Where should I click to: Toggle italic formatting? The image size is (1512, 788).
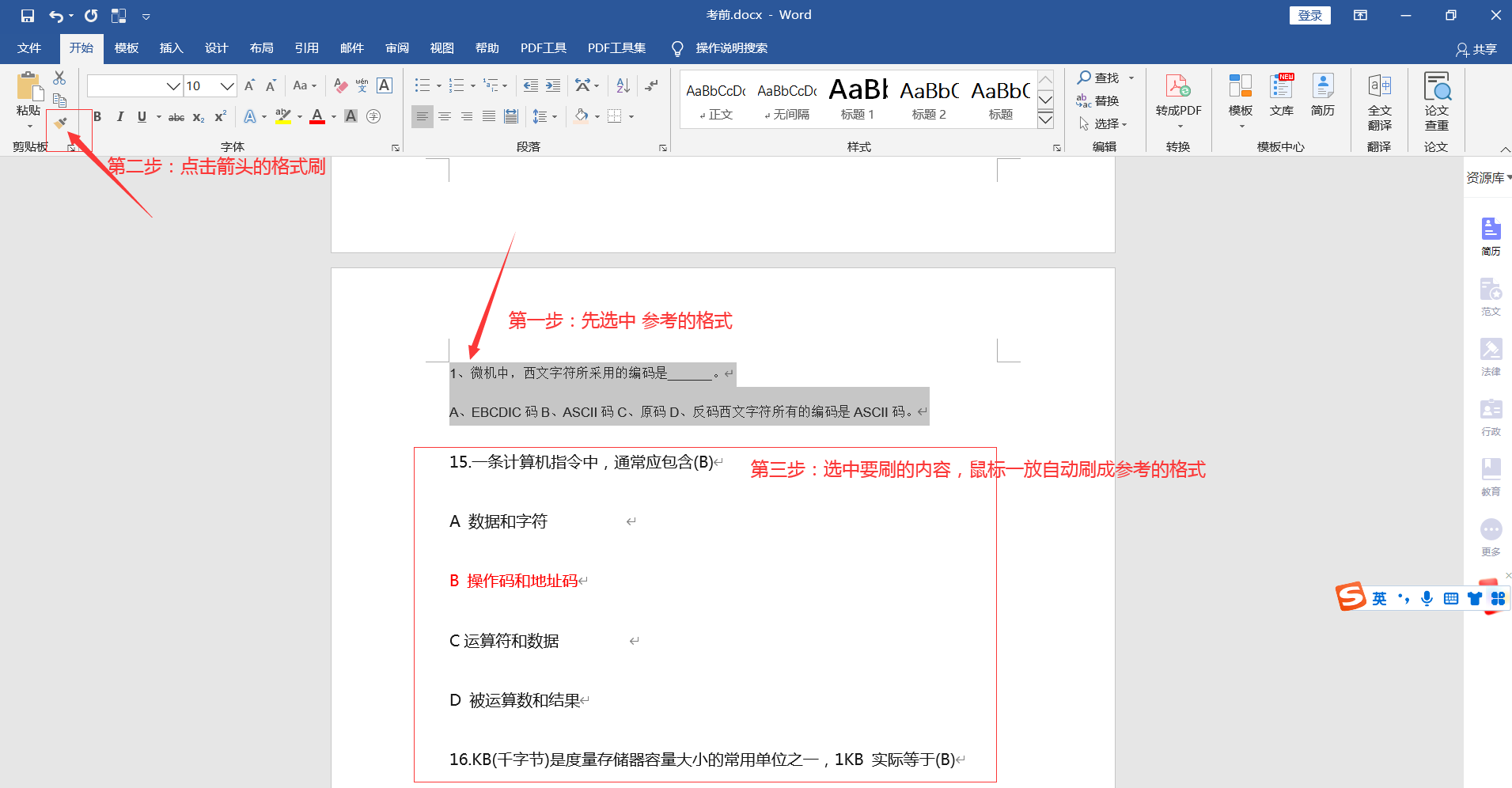[x=119, y=116]
